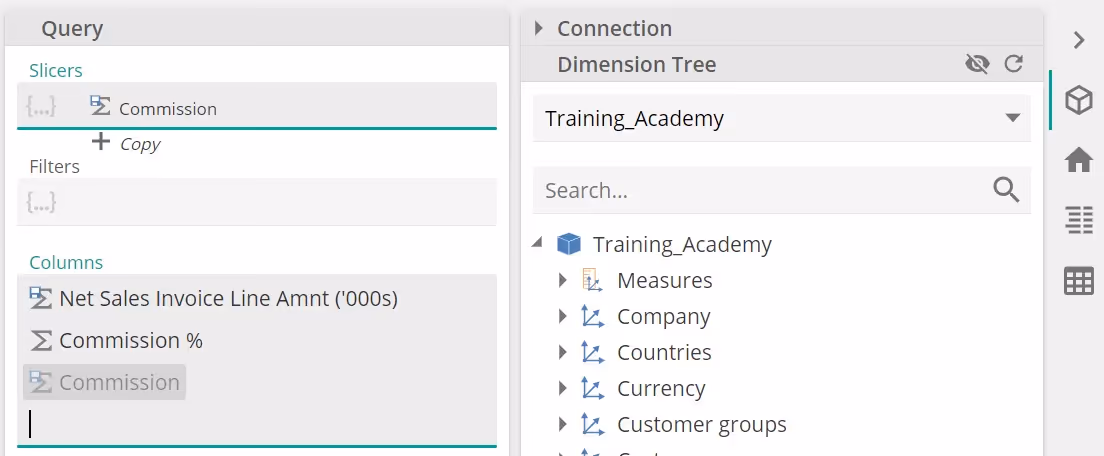Screen dimensions: 1104x456
Task: Select the list lines icon in sidebar
Action: (x=1078, y=220)
